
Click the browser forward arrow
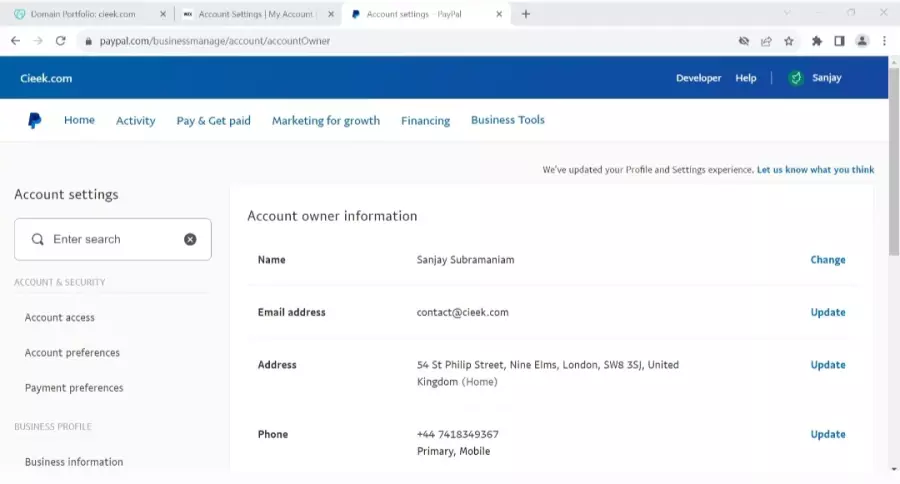coord(38,41)
